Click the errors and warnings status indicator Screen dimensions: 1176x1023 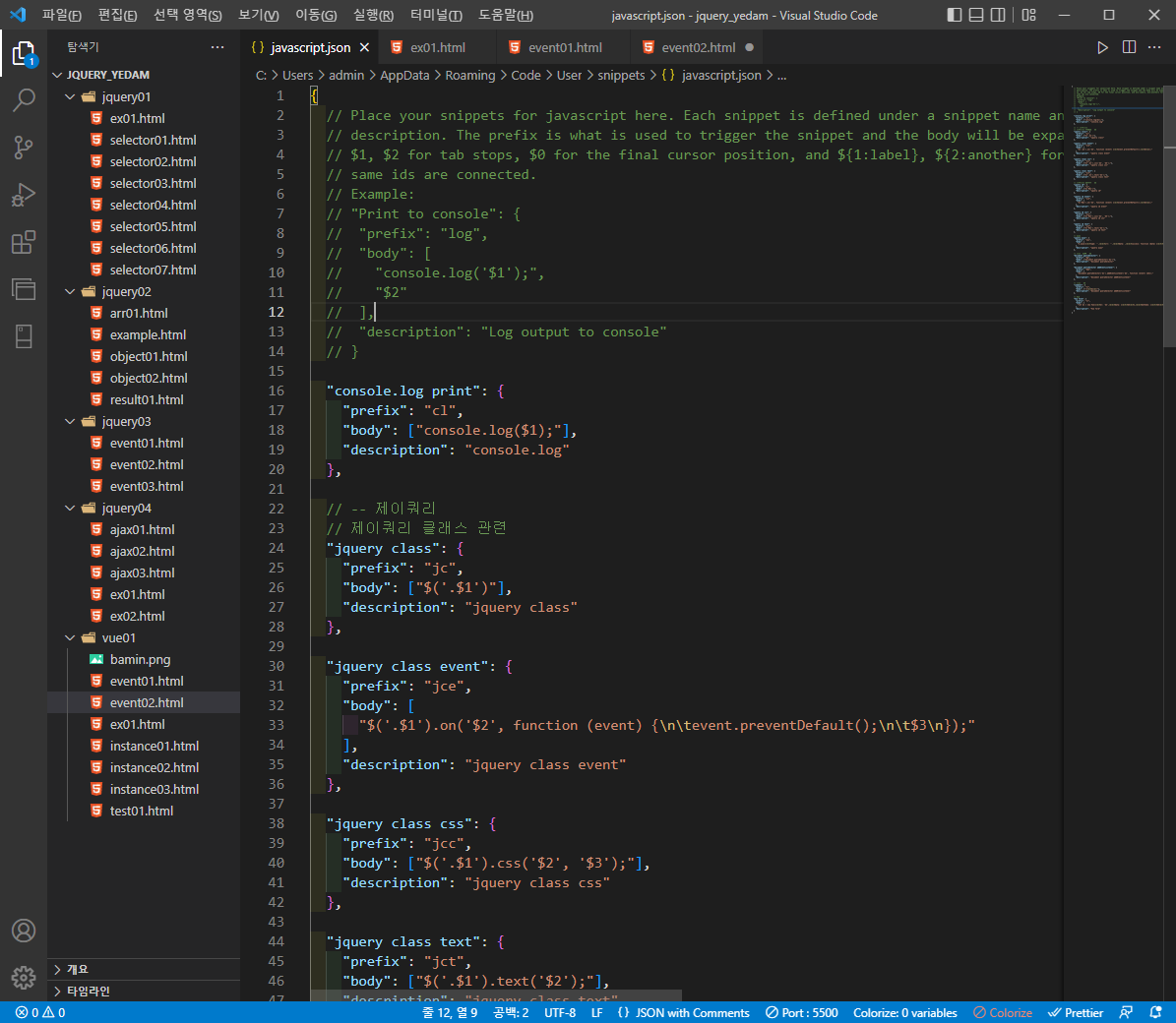(40, 1012)
